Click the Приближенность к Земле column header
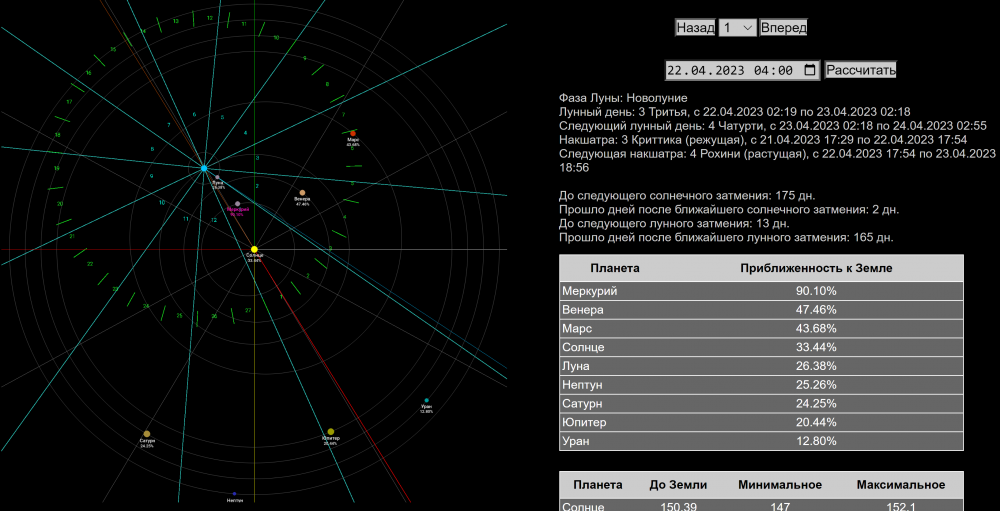The image size is (1000, 511). tap(815, 268)
